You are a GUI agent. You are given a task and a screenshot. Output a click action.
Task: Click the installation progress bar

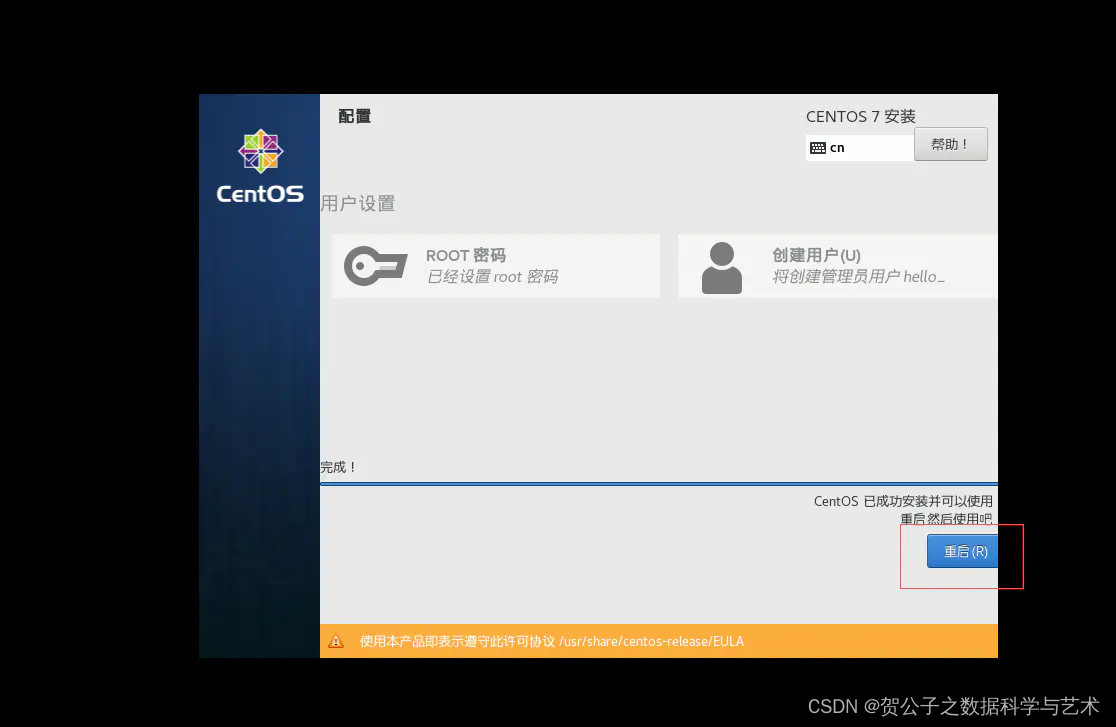tap(659, 483)
